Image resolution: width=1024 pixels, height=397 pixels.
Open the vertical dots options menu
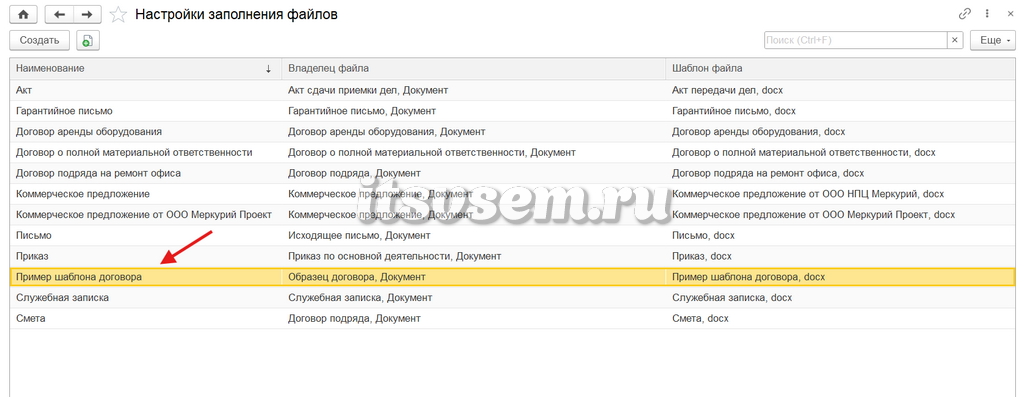click(987, 14)
